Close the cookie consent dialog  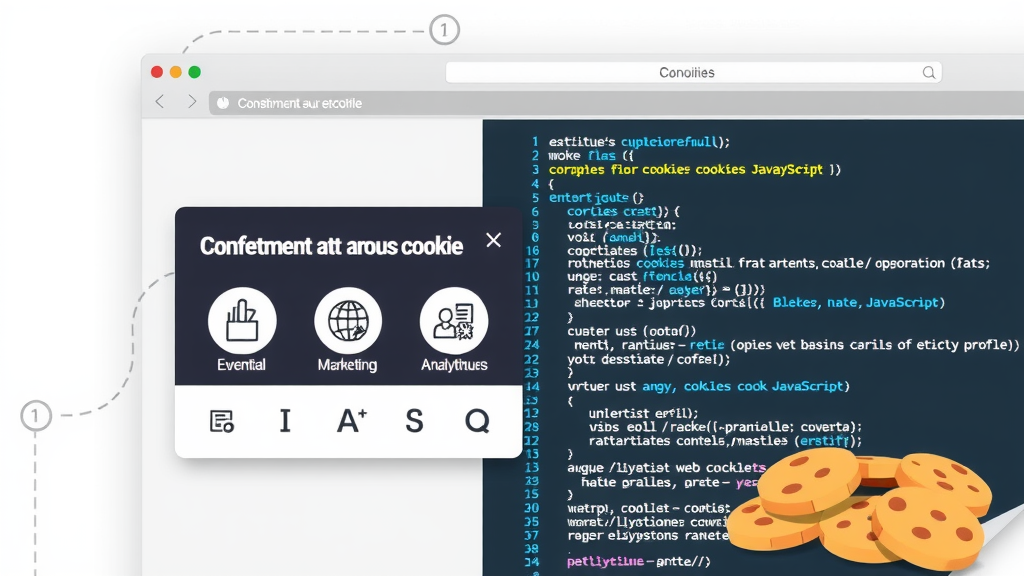coord(493,240)
